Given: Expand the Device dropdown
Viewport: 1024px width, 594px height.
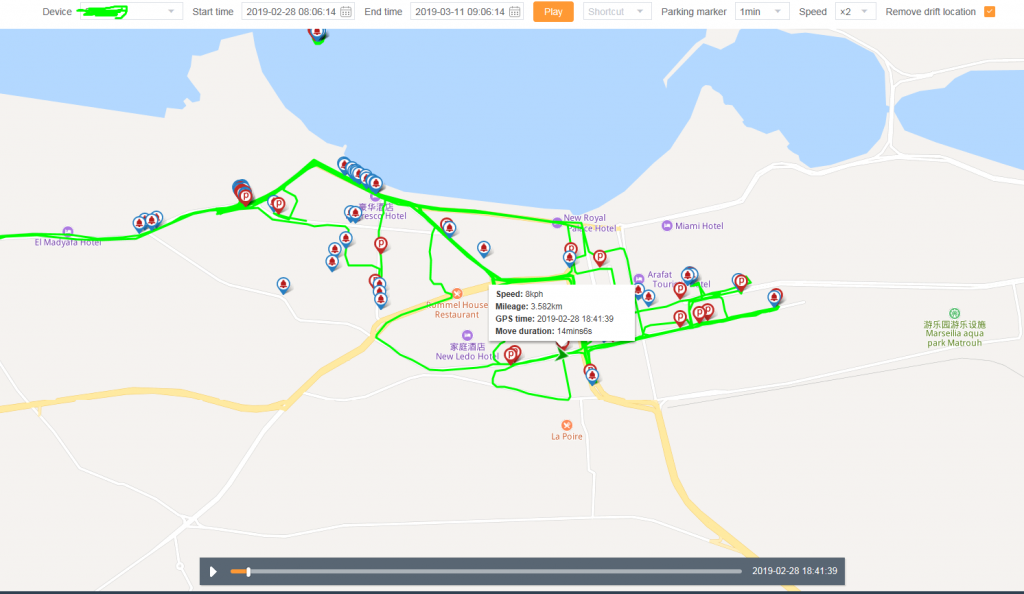Looking at the screenshot, I should pos(130,12).
